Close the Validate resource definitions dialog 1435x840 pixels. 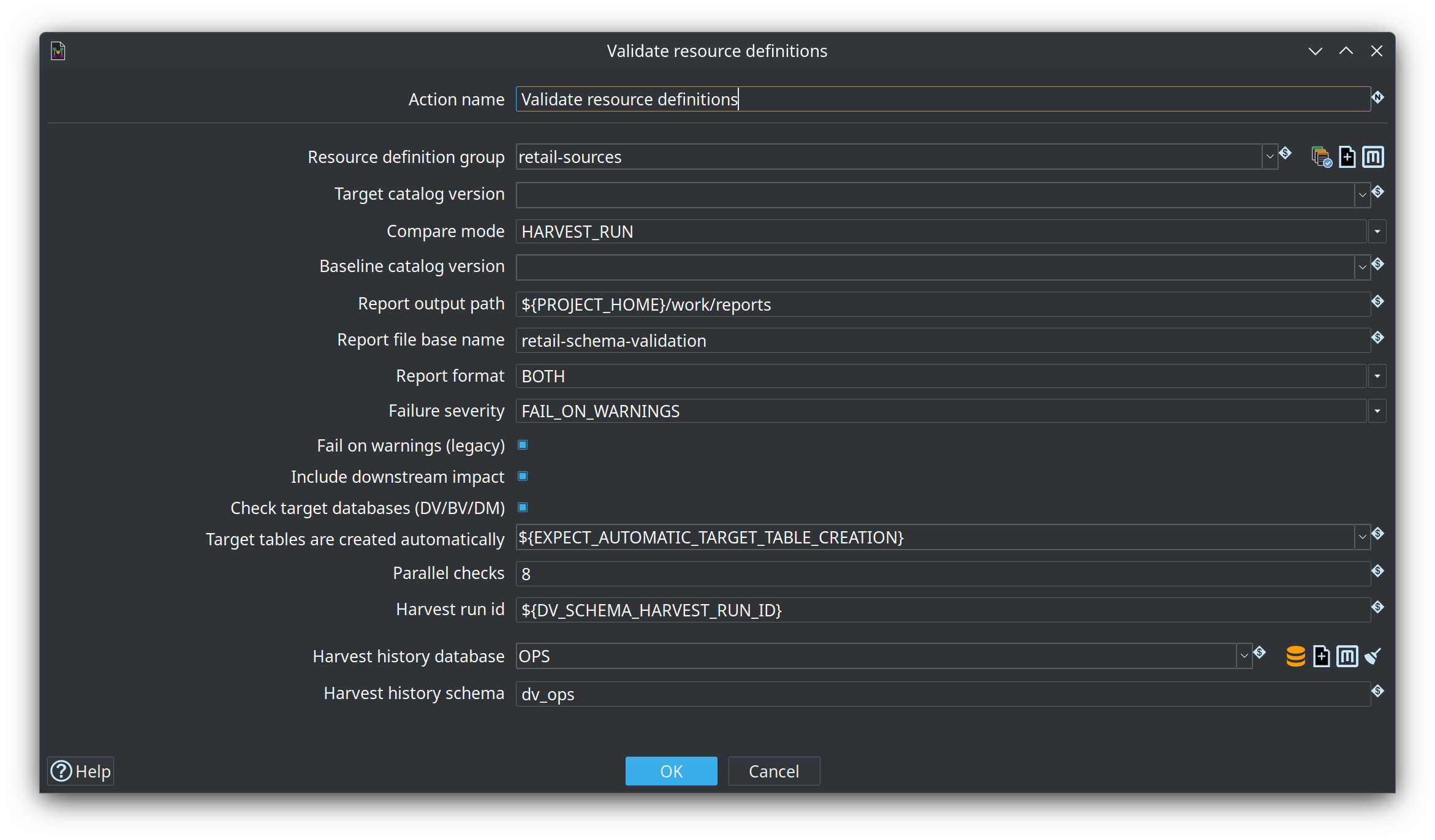pyautogui.click(x=1376, y=51)
